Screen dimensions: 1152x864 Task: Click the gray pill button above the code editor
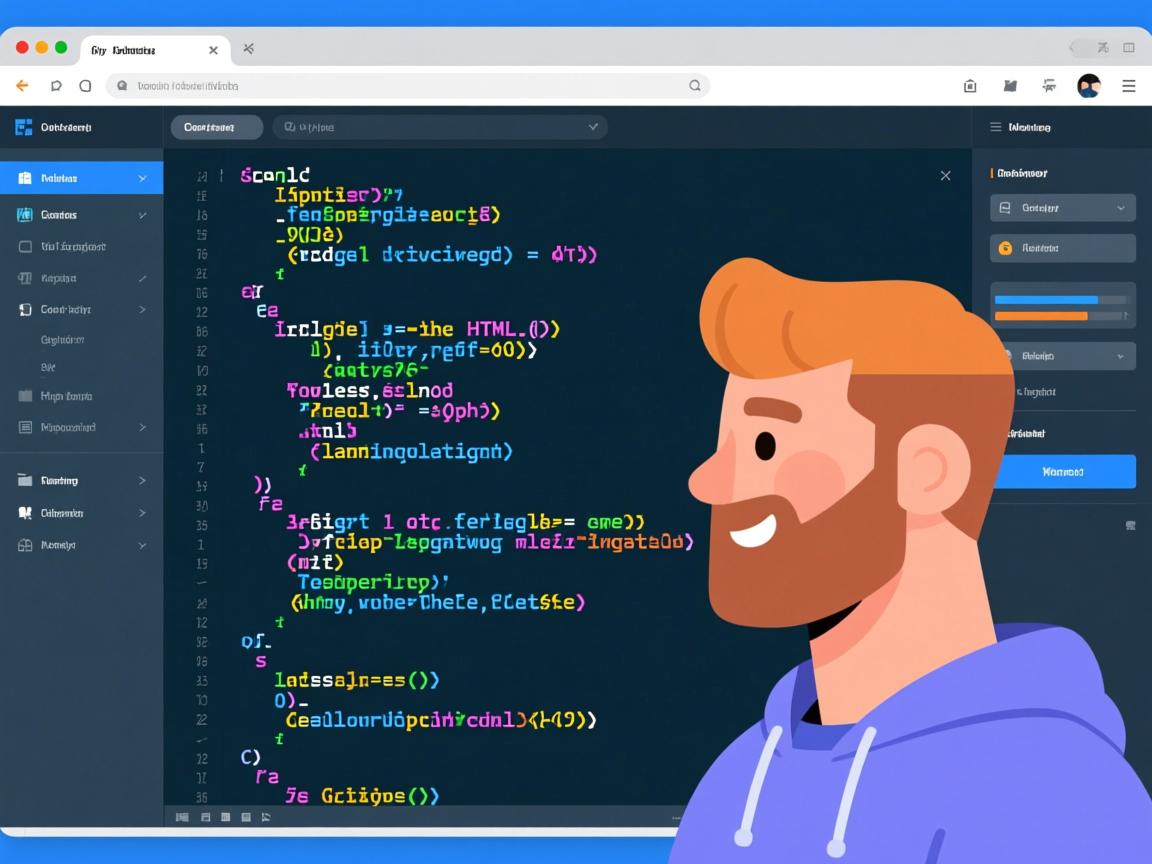click(216, 127)
